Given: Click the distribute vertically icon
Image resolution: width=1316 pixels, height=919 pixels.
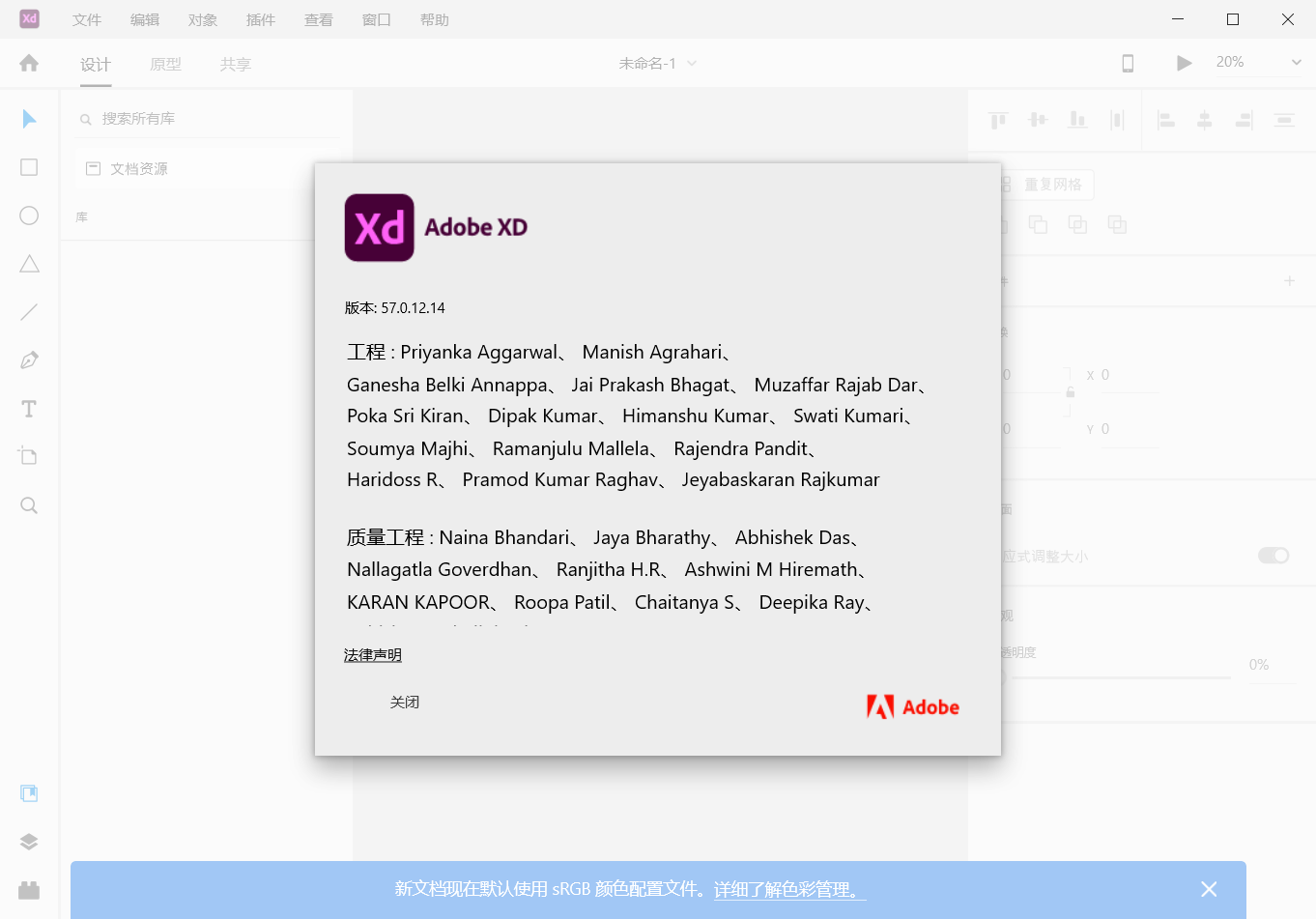Looking at the screenshot, I should point(1284,120).
